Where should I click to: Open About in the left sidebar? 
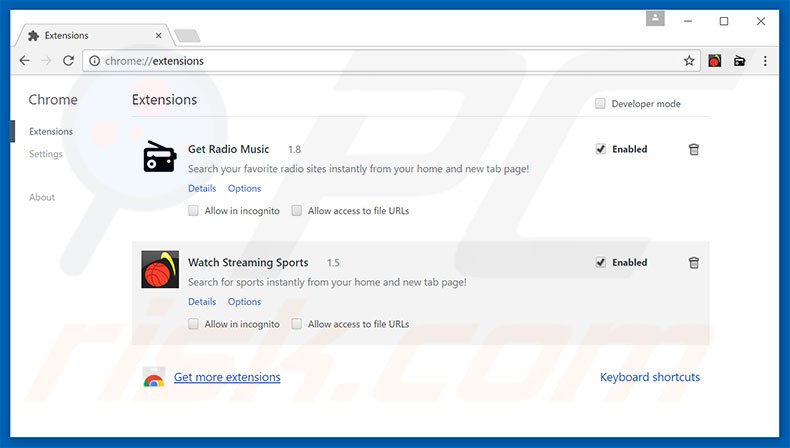point(42,198)
